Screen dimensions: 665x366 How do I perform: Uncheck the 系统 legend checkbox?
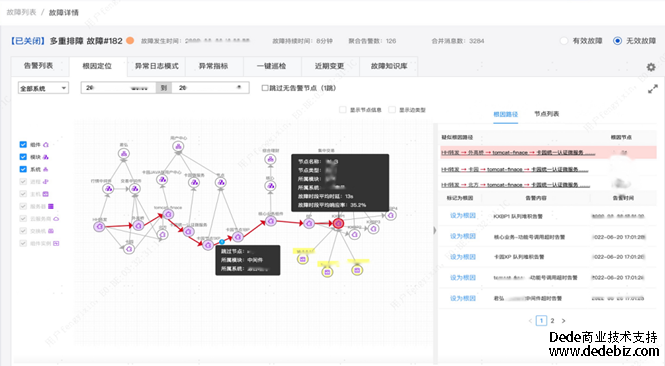pos(23,169)
